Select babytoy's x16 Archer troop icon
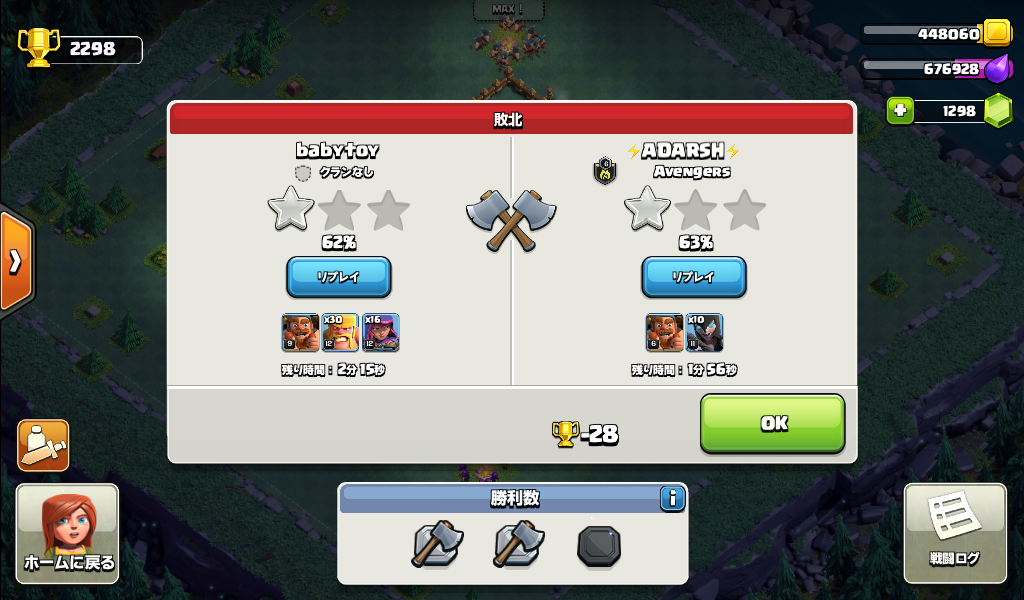This screenshot has width=1024, height=600. (381, 332)
